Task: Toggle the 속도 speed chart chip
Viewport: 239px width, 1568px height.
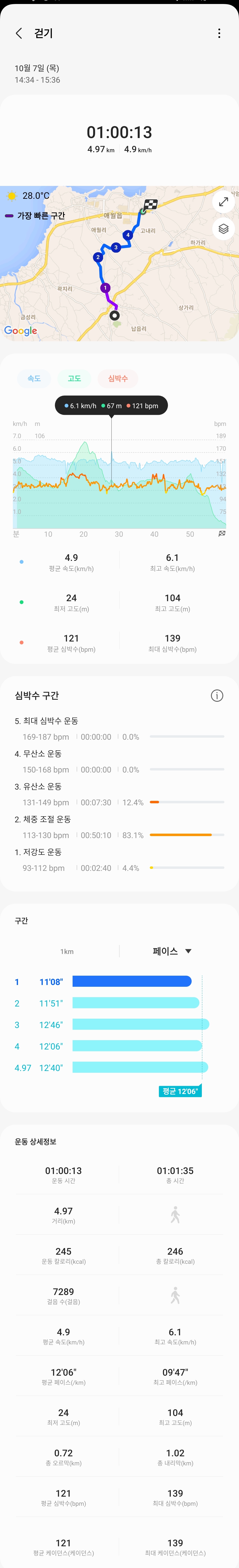Action: point(34,379)
